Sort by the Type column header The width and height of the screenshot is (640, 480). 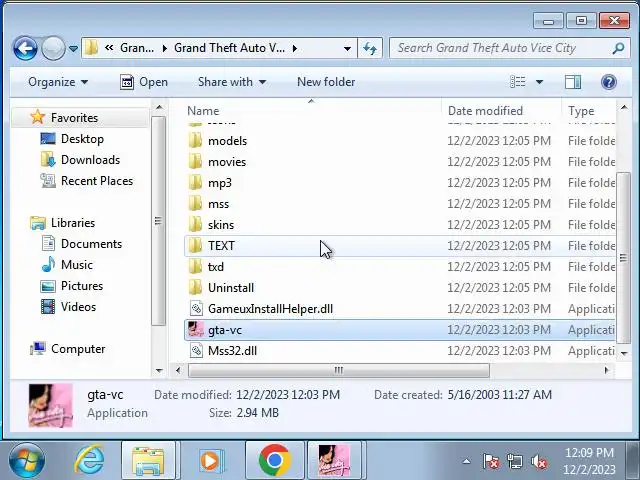click(581, 111)
